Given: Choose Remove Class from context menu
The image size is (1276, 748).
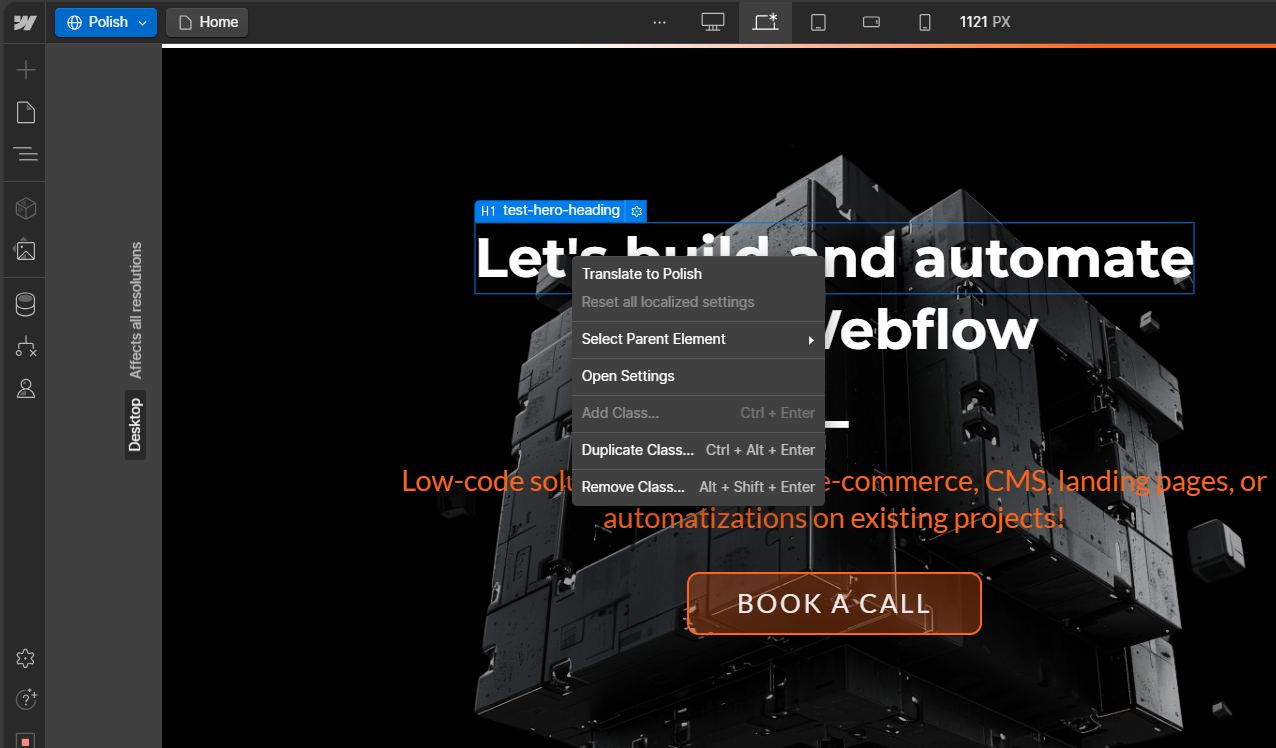Looking at the screenshot, I should tap(698, 487).
